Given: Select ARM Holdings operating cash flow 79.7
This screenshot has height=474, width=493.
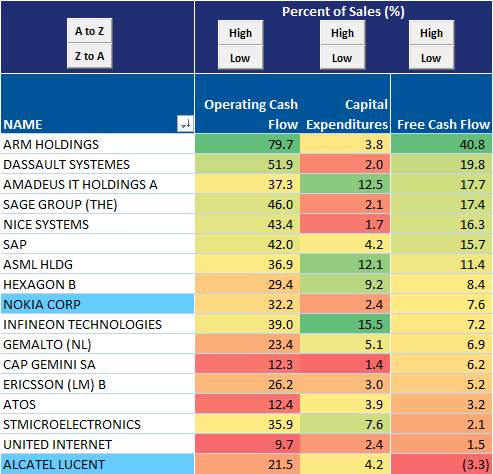Looking at the screenshot, I should [x=247, y=144].
